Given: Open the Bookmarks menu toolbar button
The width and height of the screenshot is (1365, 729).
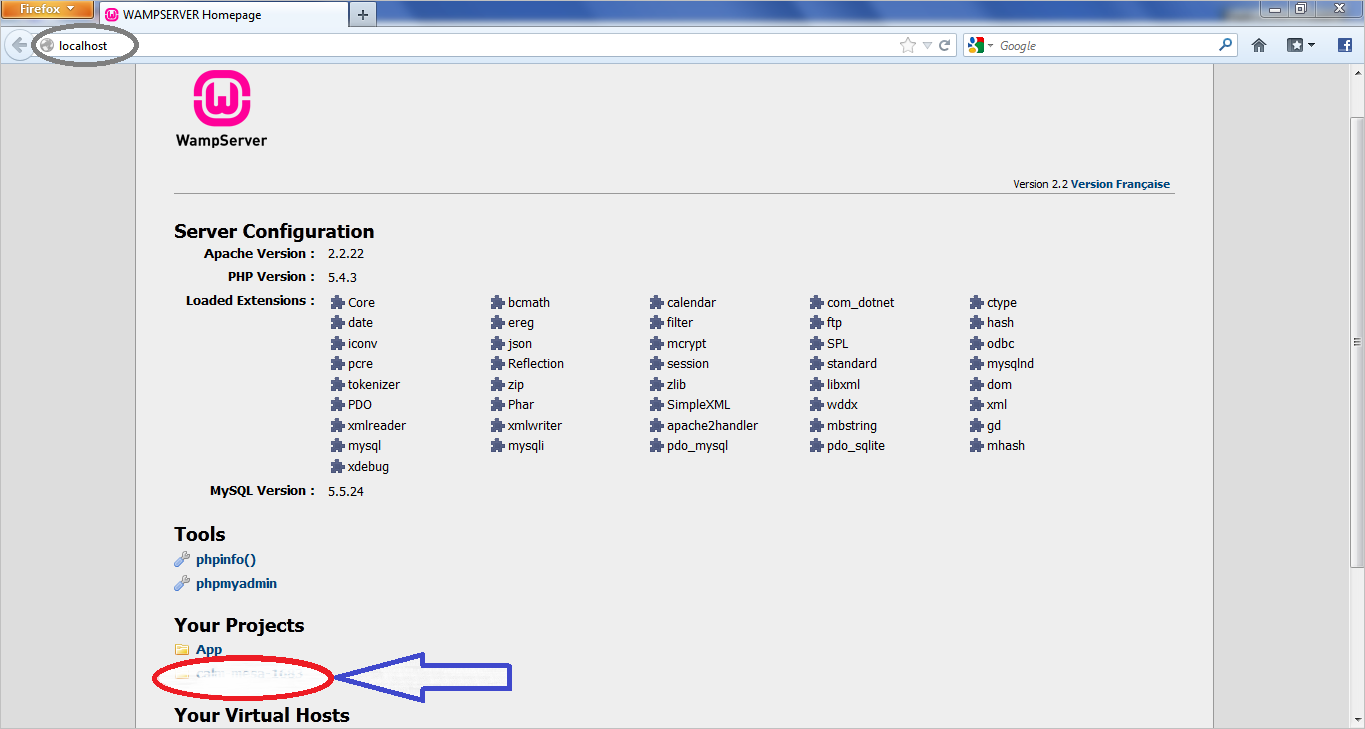Looking at the screenshot, I should [1301, 45].
